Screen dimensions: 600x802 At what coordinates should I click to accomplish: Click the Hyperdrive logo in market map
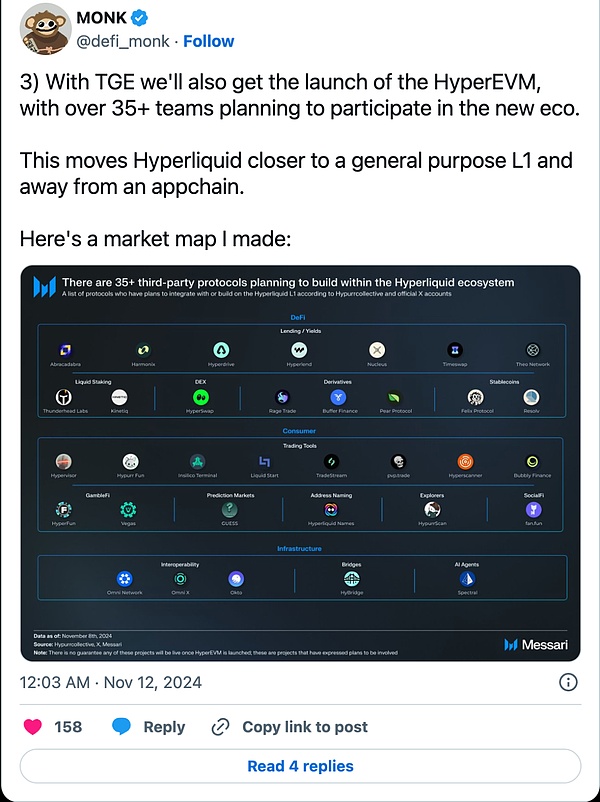pyautogui.click(x=221, y=350)
